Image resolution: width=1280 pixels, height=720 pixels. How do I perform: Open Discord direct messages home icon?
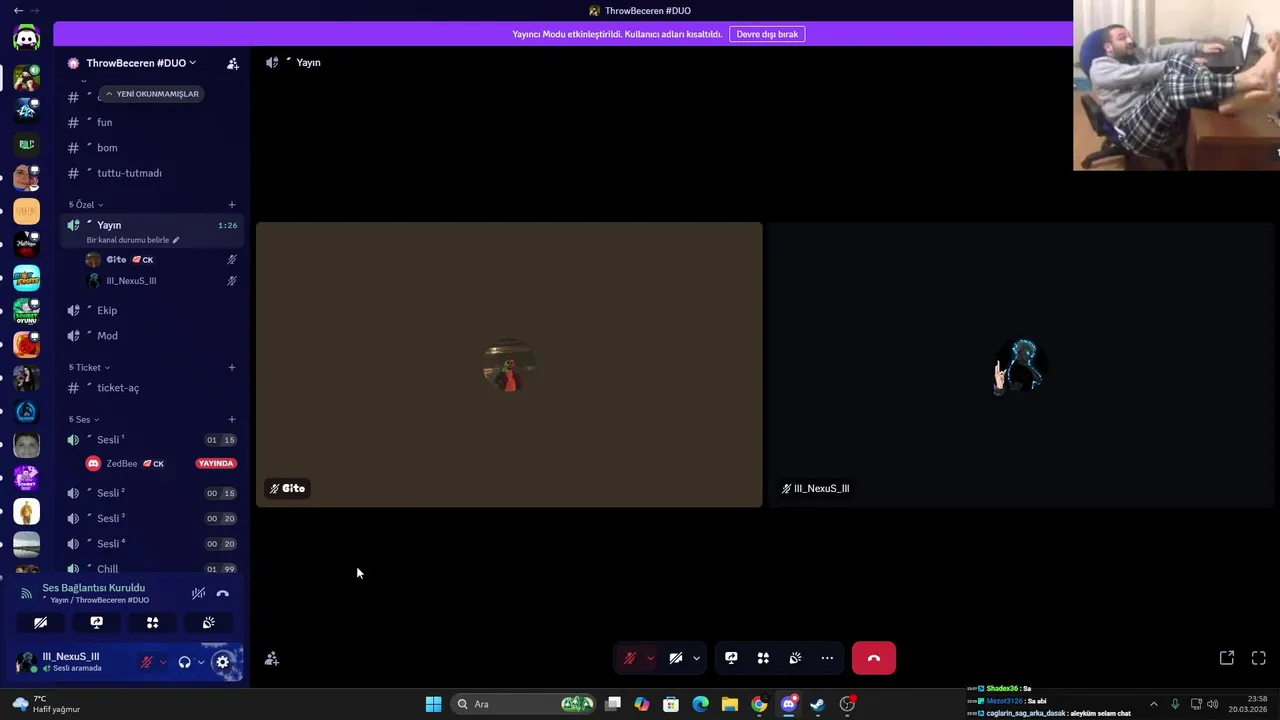(x=26, y=38)
